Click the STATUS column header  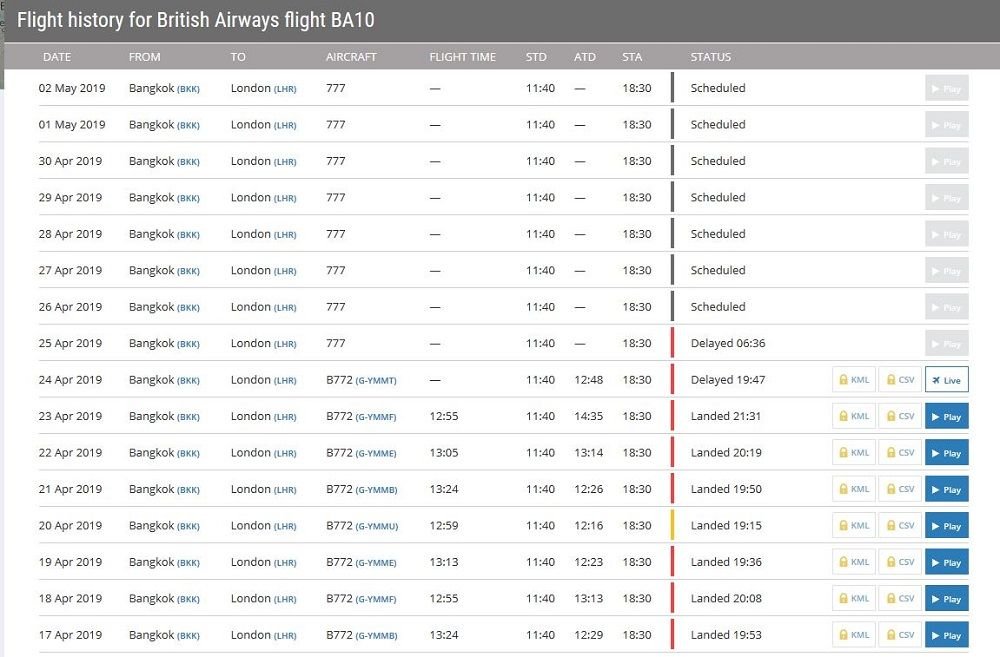pyautogui.click(x=710, y=57)
